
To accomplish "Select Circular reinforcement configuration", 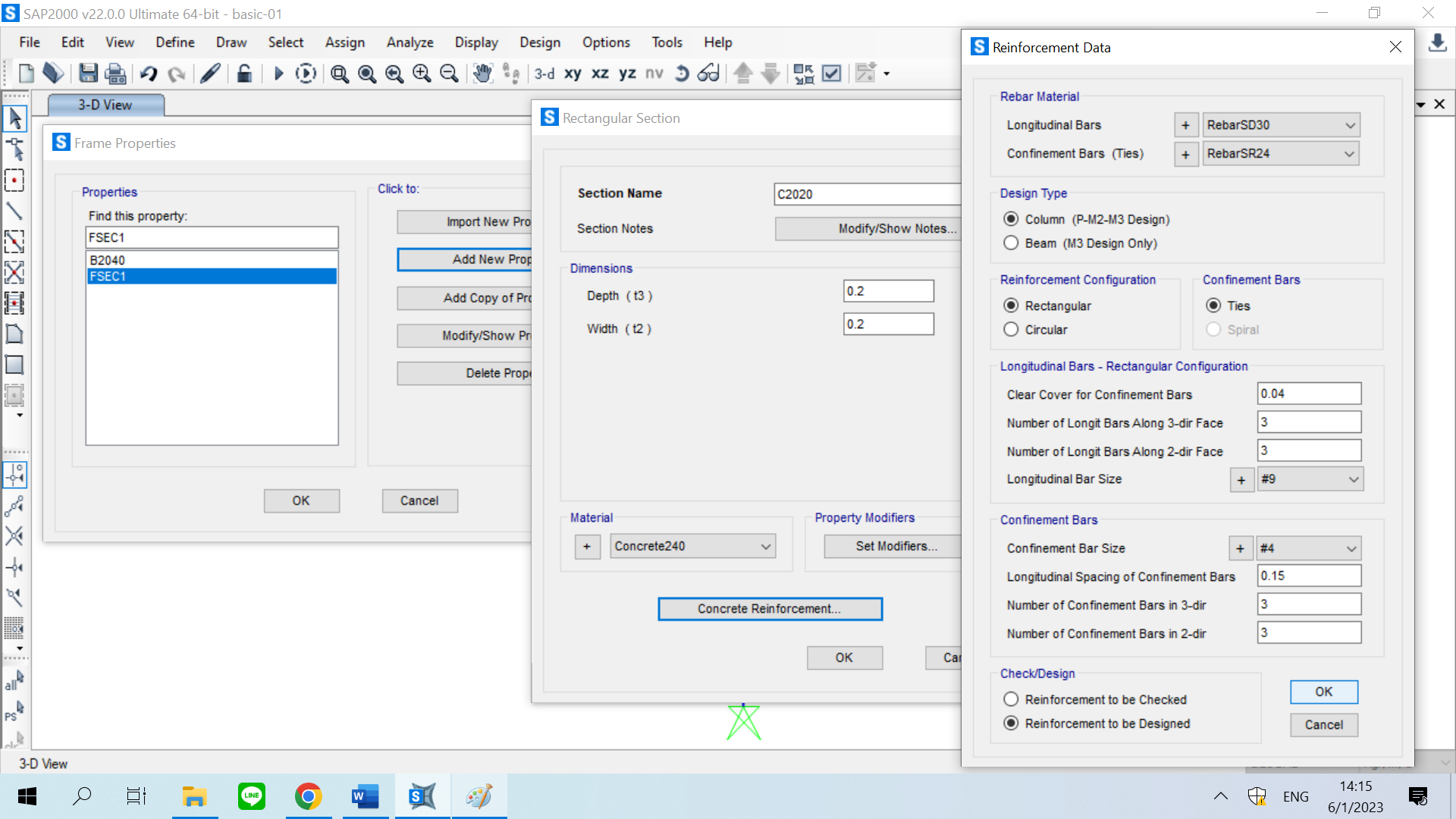I will click(1011, 330).
